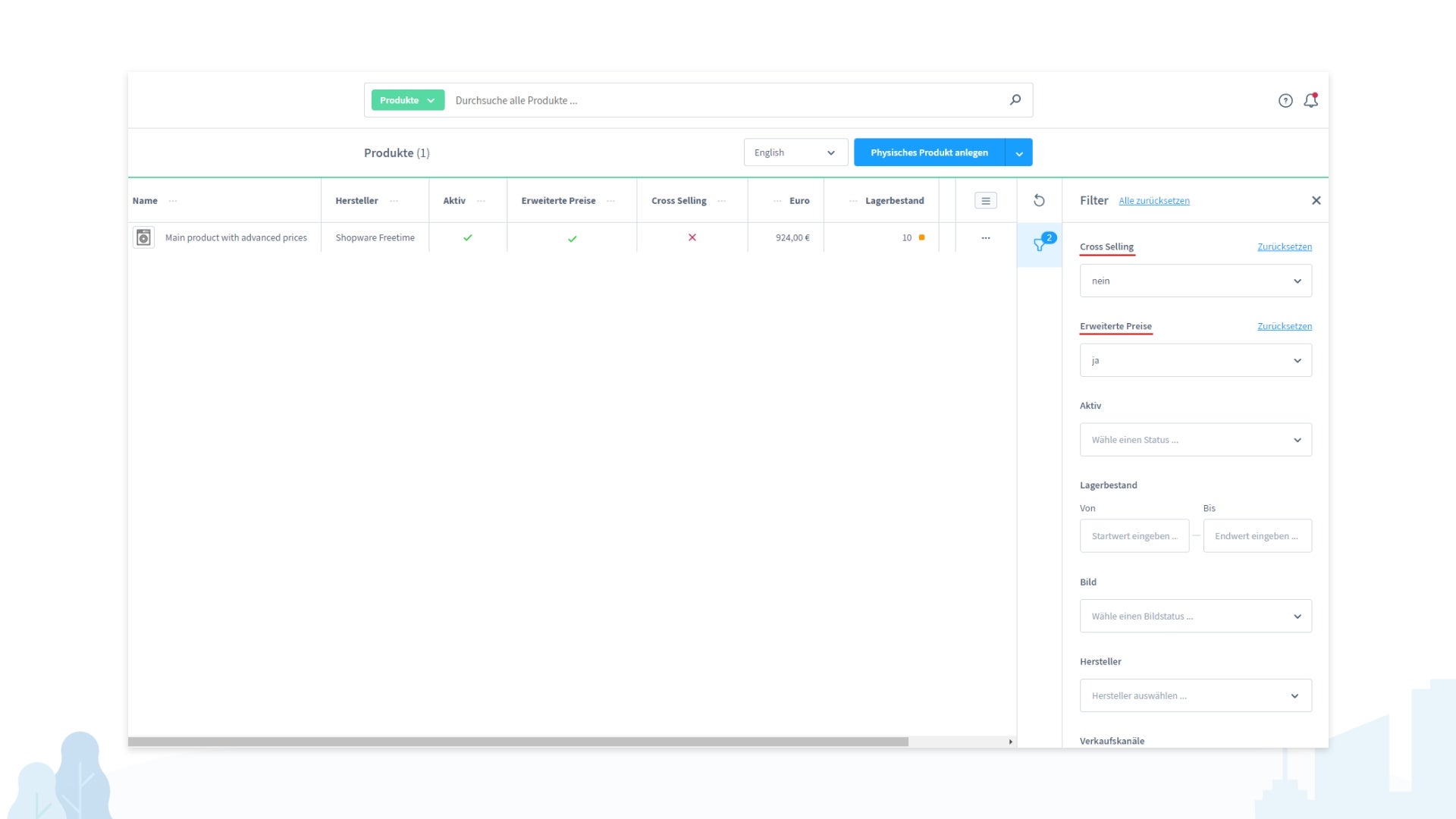Open the Bild status dropdown

(x=1195, y=616)
